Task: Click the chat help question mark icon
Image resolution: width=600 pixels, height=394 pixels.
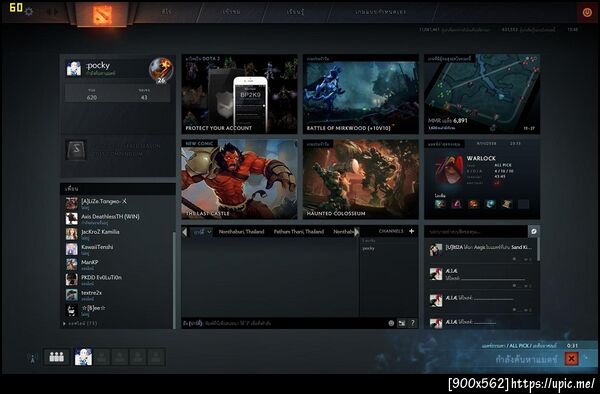Action: point(412,323)
